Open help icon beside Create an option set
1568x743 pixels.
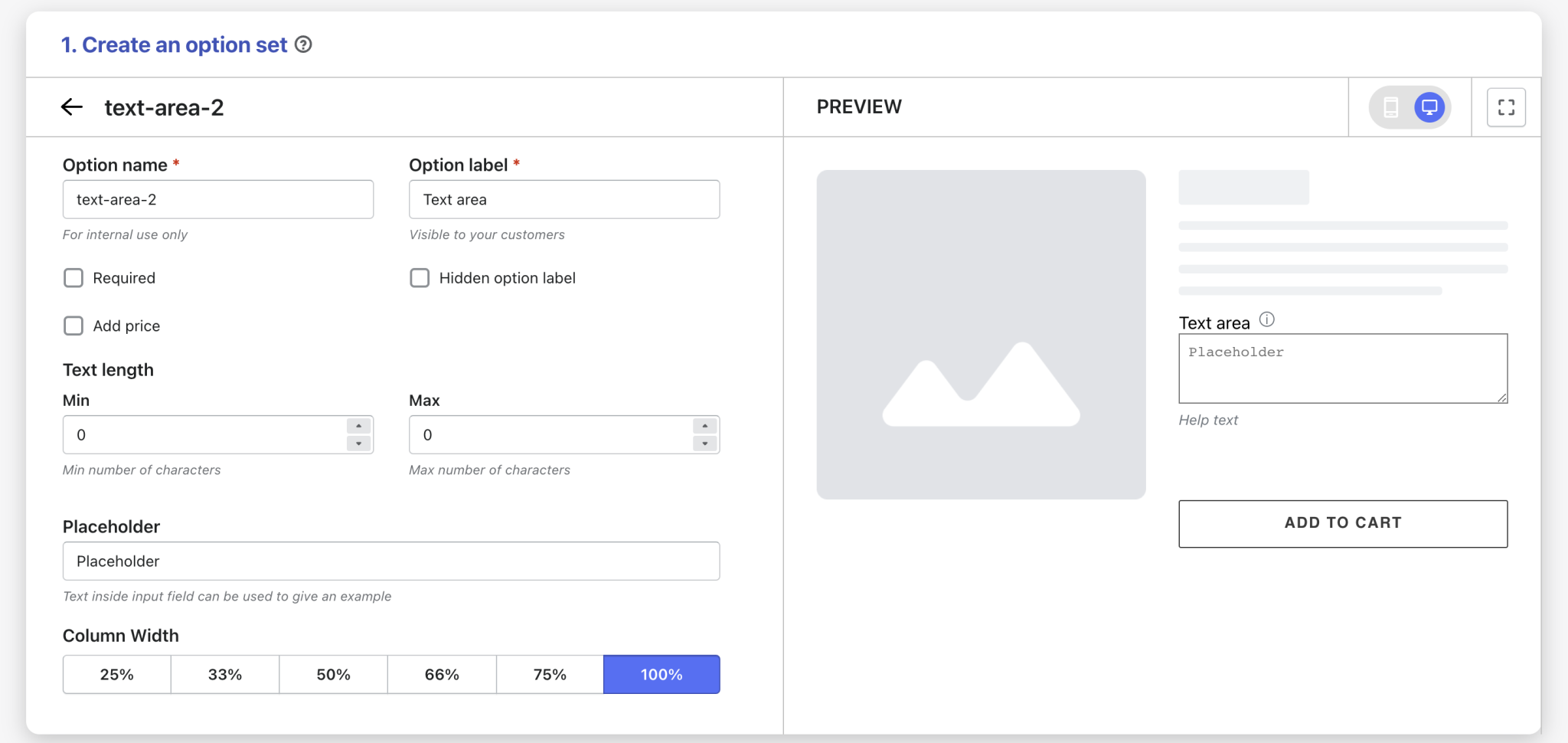pos(303,44)
